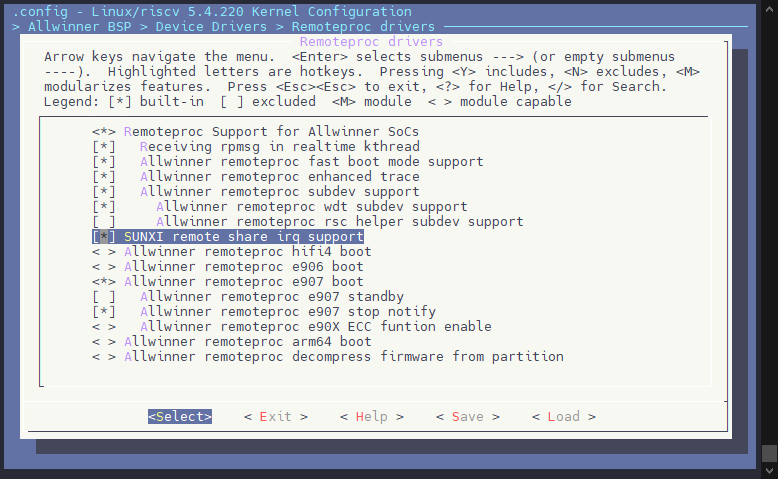Viewport: 778px width, 479px height.
Task: Toggle remoteproc enhanced trace checkbox
Action: click(104, 177)
